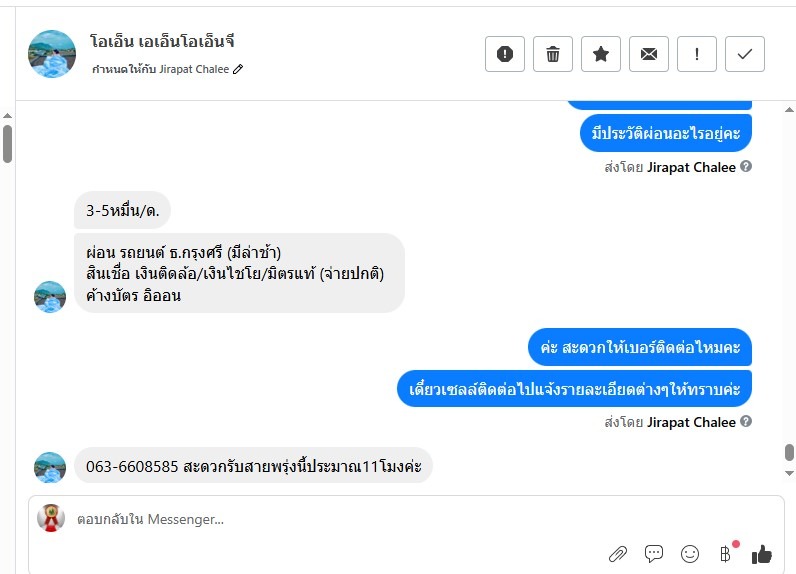Star this conversation

click(x=601, y=55)
